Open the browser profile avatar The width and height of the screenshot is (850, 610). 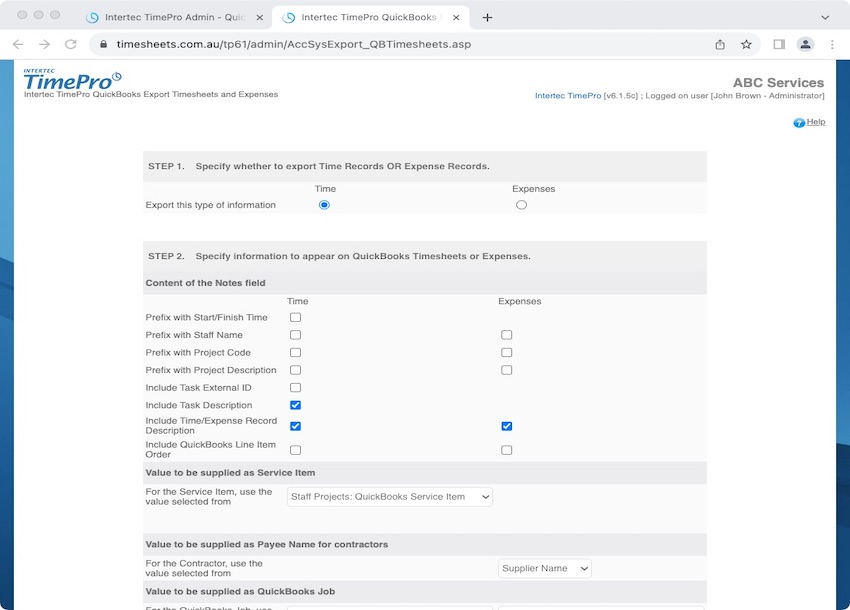(806, 44)
